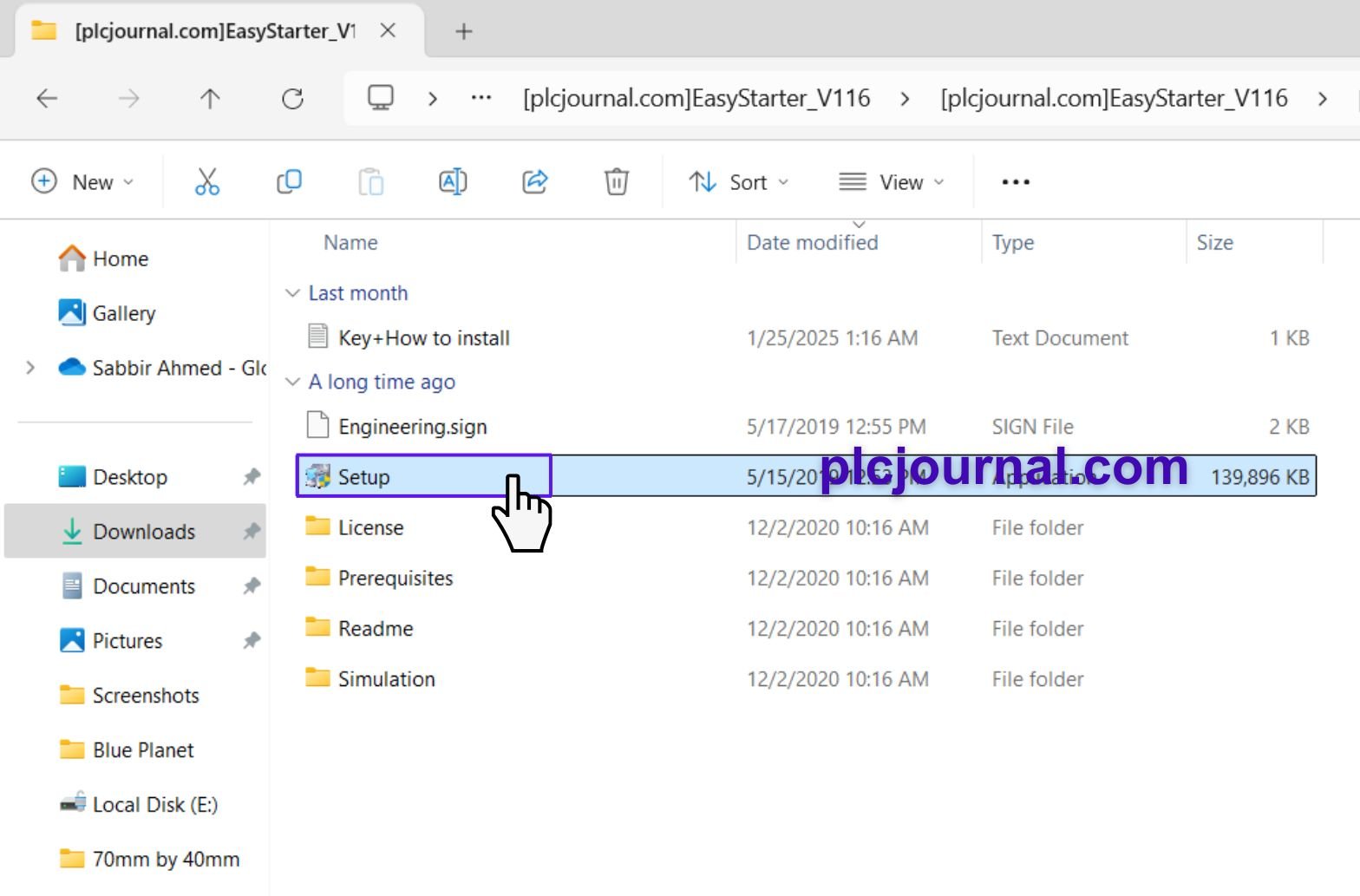This screenshot has height=896, width=1360.
Task: Open the See more (three dots) toolbar menu
Action: click(x=1016, y=182)
